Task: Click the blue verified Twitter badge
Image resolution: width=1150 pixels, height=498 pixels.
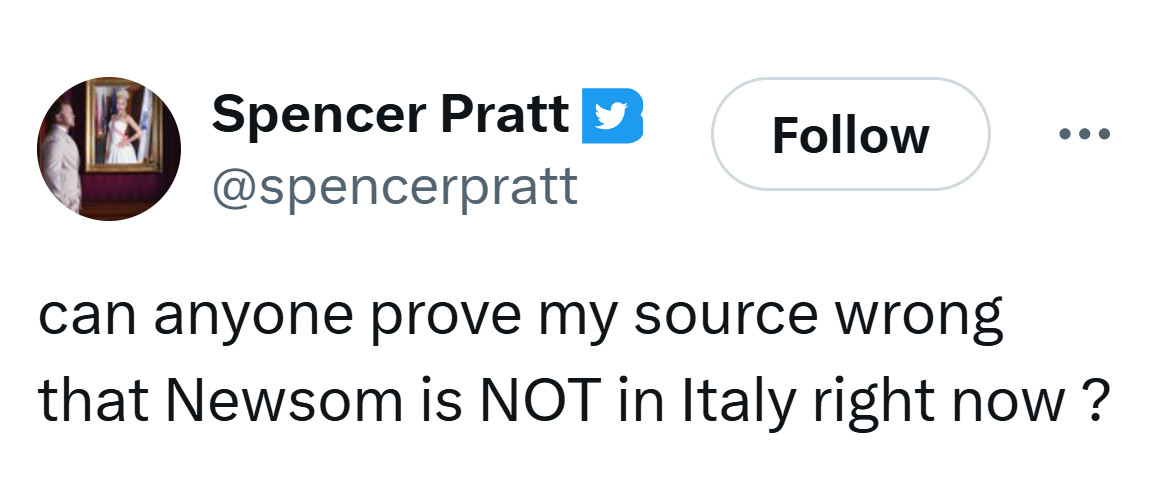Action: (611, 115)
